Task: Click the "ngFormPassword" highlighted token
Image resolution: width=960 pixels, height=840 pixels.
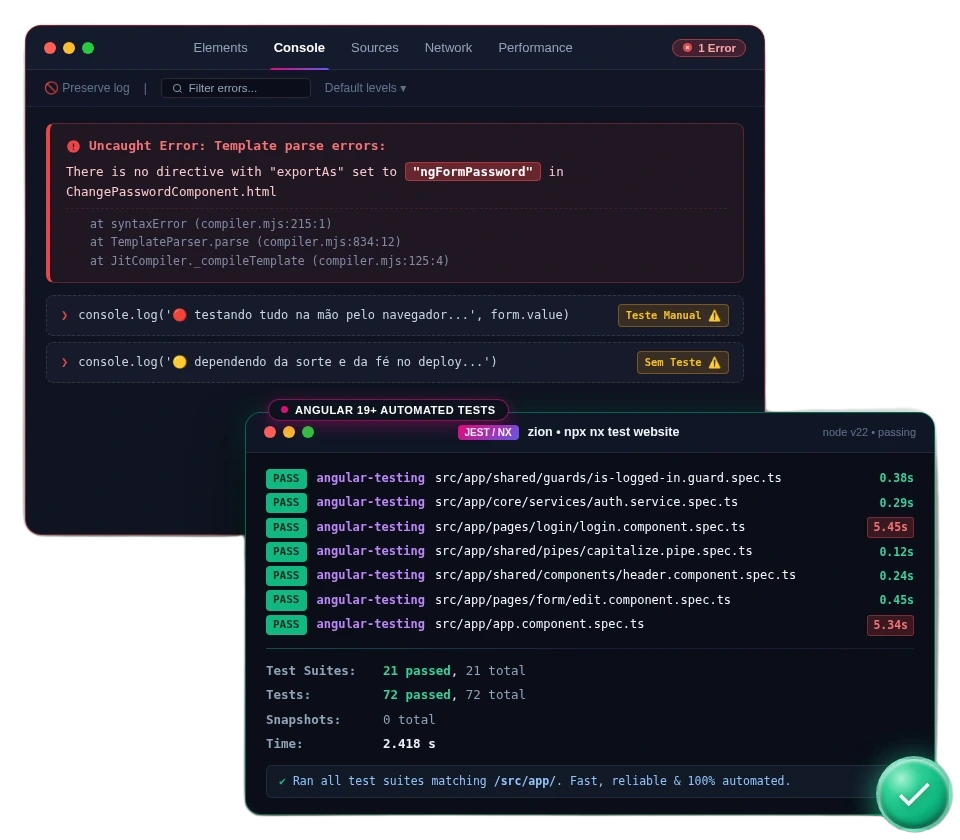Action: (473, 172)
